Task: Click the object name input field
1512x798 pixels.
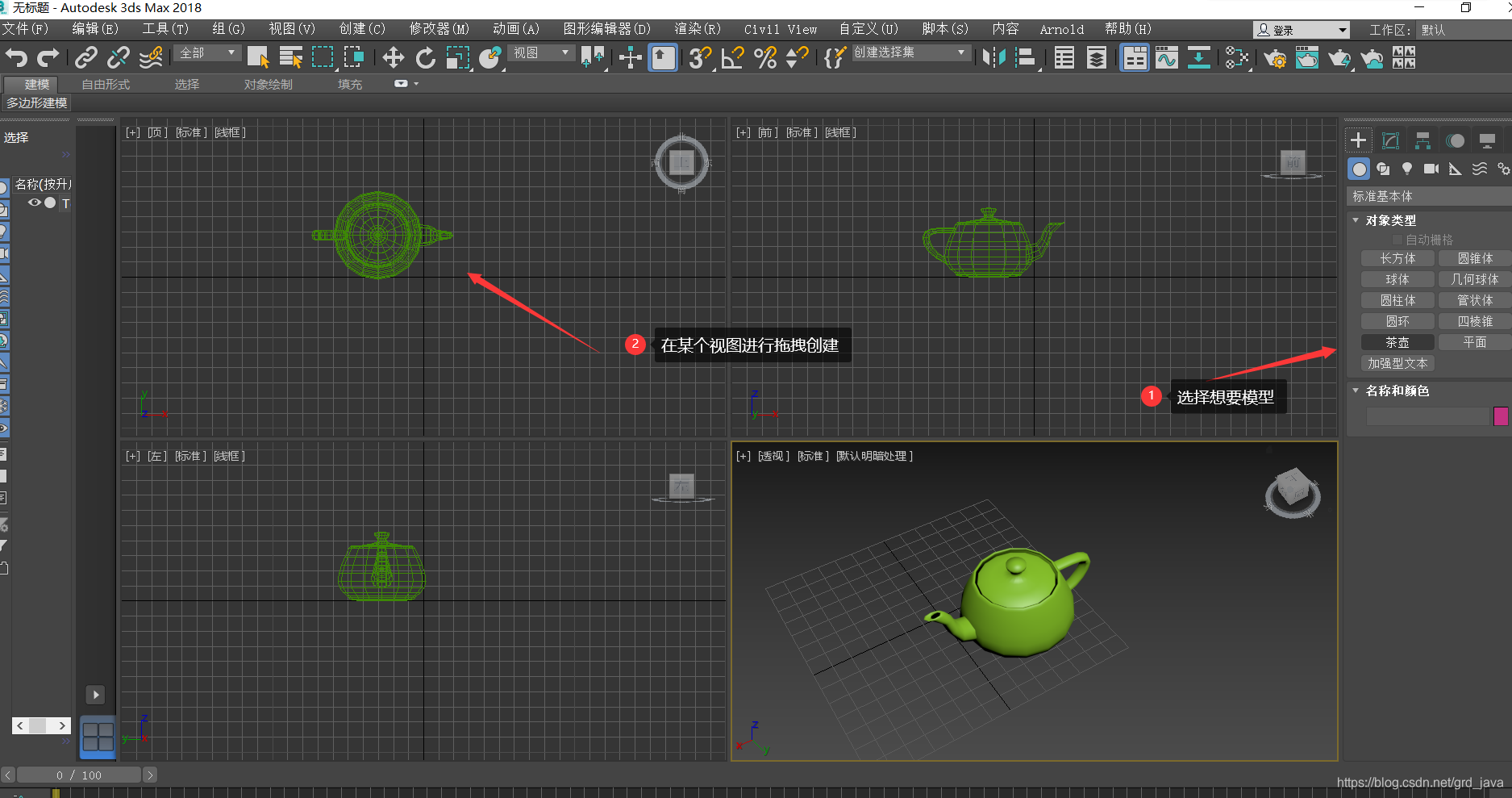Action: (x=1427, y=416)
